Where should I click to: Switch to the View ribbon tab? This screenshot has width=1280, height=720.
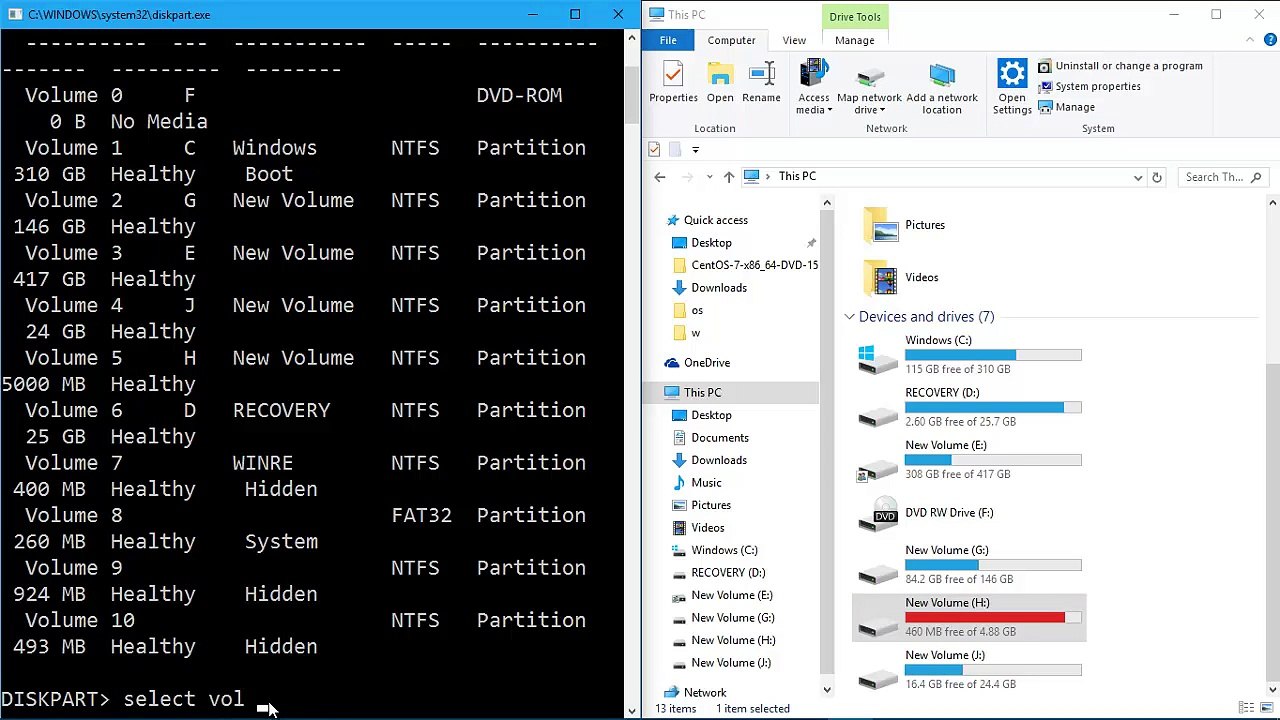pos(794,40)
